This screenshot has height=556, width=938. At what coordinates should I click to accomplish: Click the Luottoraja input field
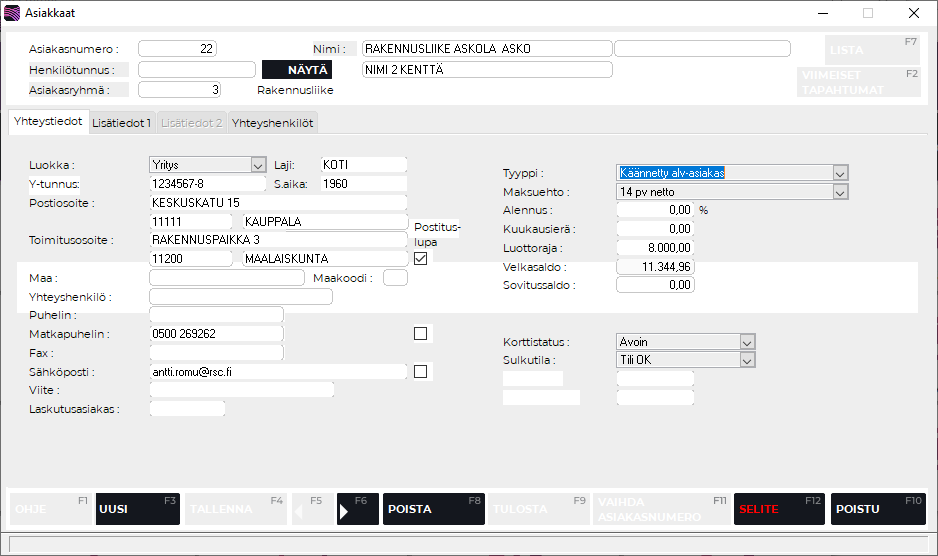(x=655, y=248)
